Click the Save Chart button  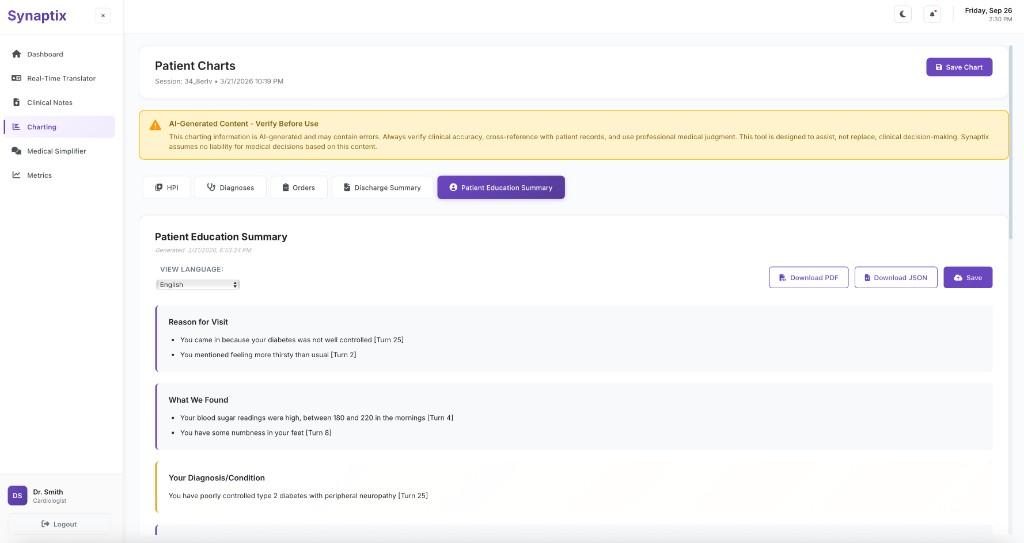click(958, 67)
